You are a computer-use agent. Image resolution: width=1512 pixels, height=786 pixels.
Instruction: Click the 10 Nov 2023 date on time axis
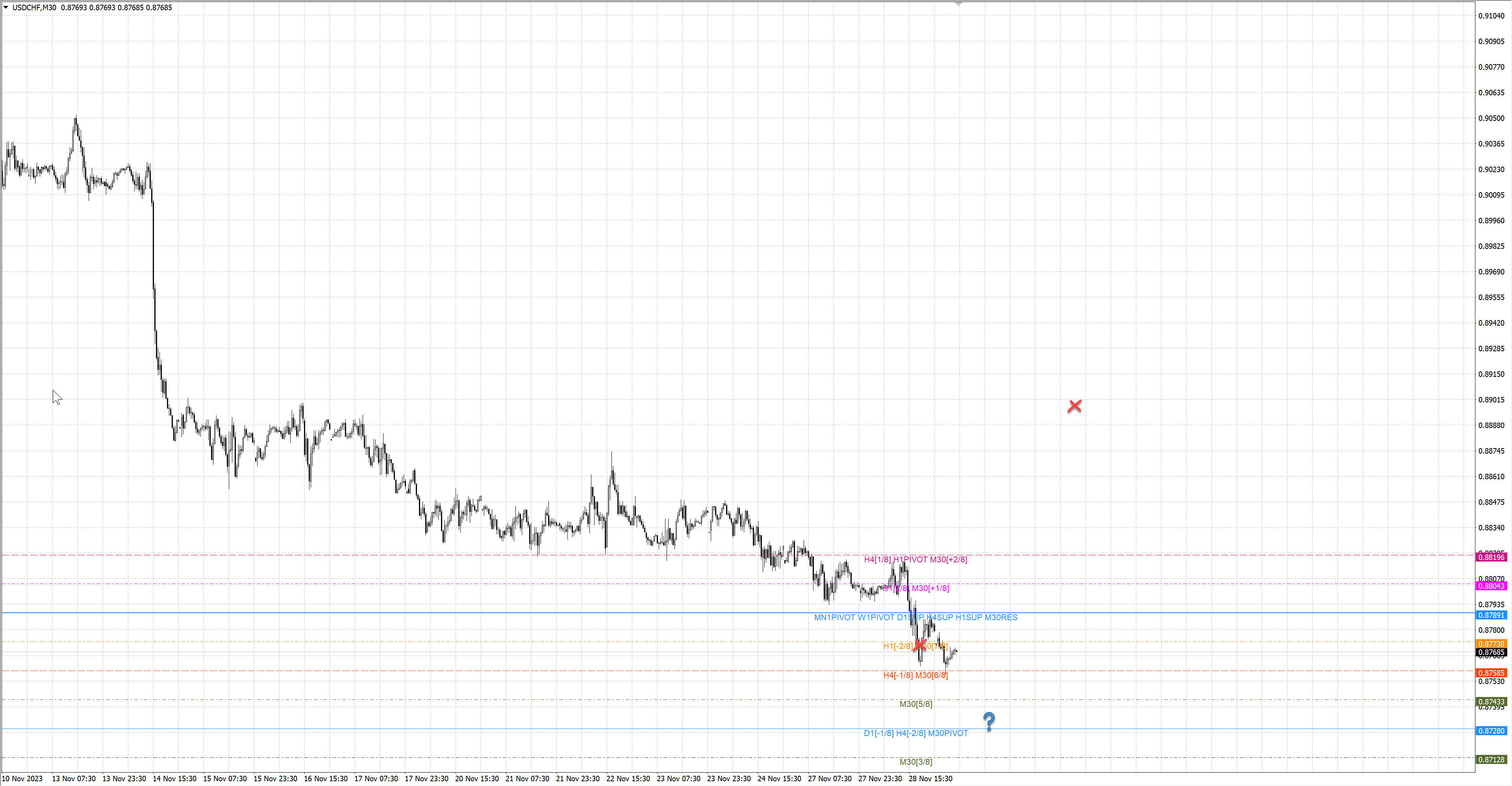click(22, 779)
